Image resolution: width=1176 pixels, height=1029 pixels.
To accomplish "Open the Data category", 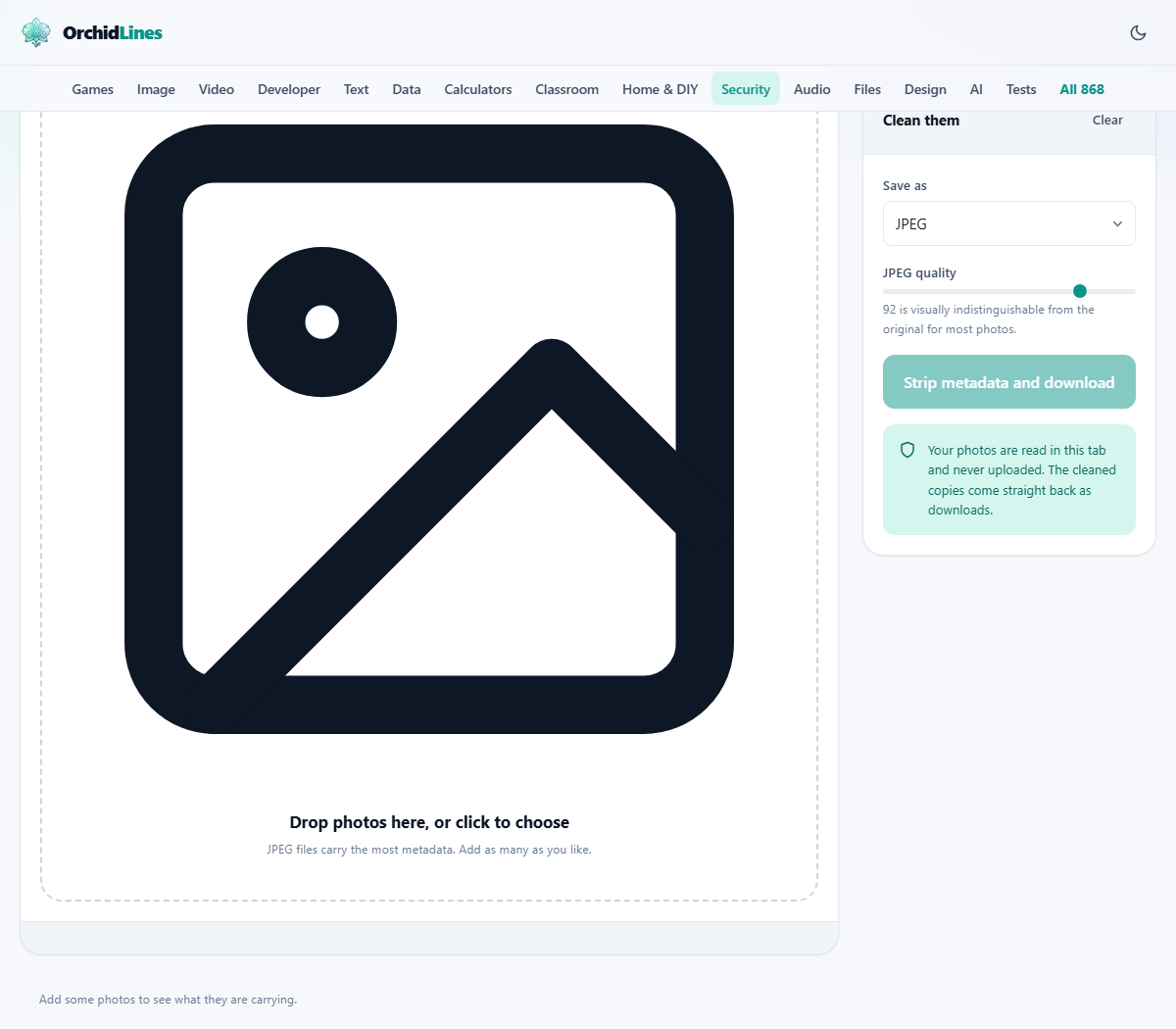I will pyautogui.click(x=407, y=89).
